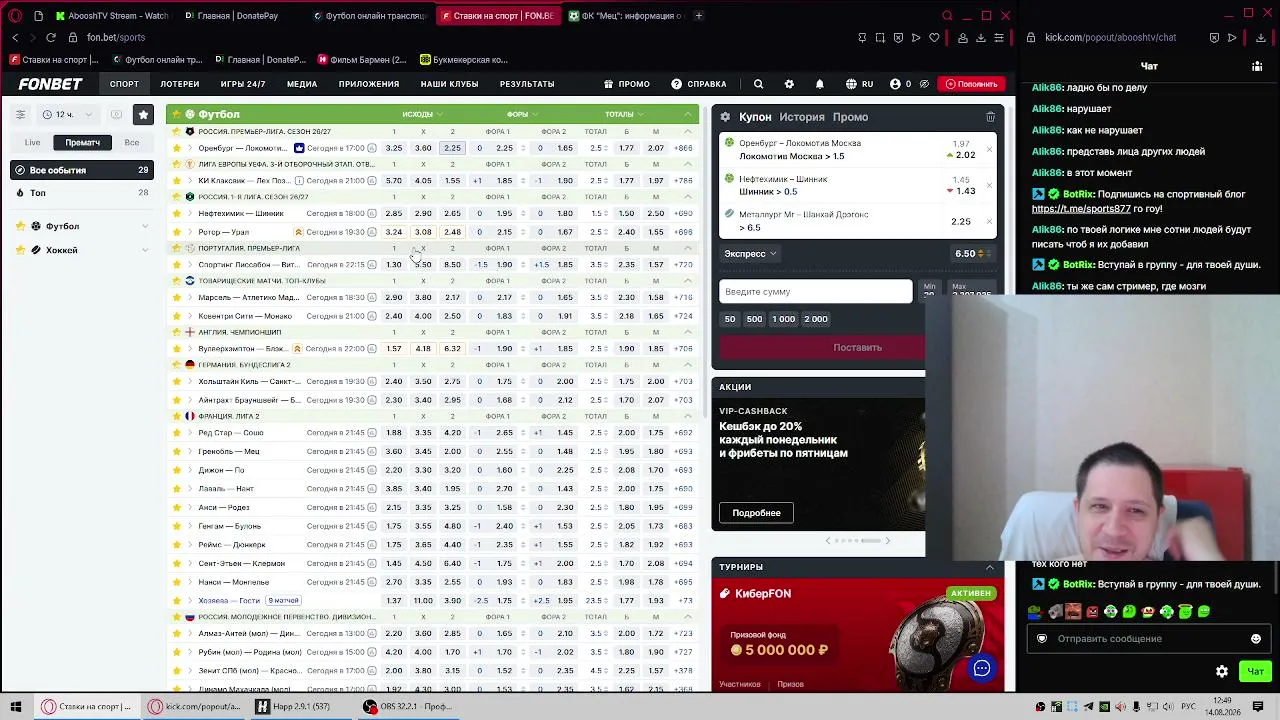This screenshot has height=720, width=1280.
Task: Open Kick chat settings gear
Action: click(1222, 671)
